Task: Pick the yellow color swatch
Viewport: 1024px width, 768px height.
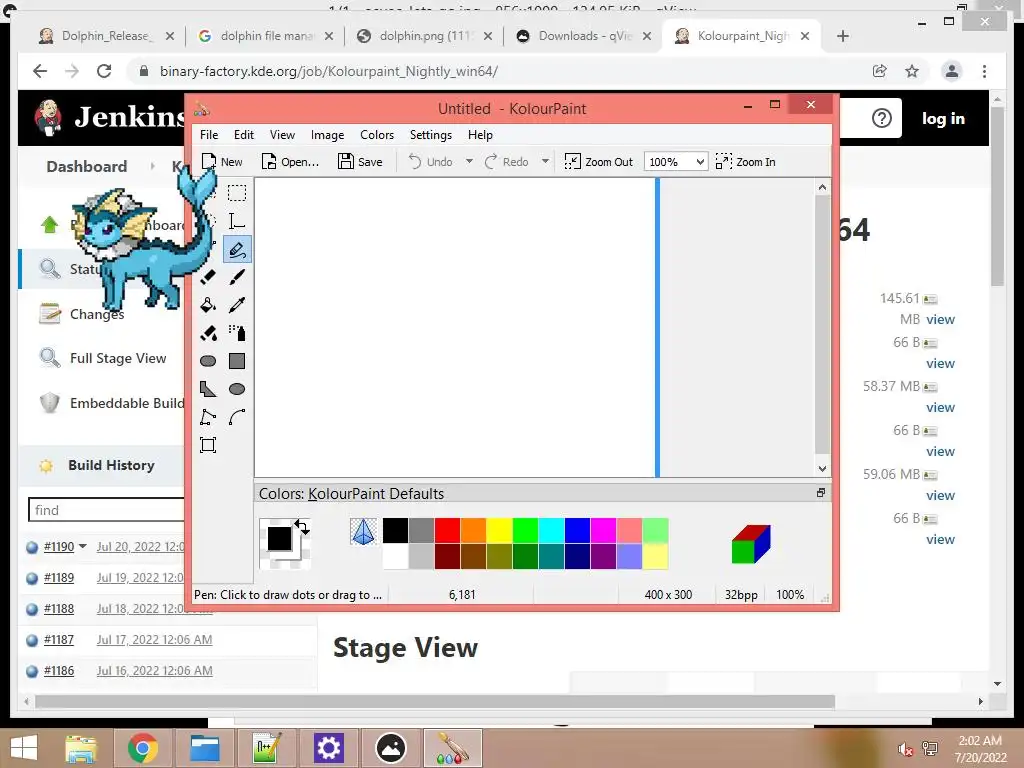Action: pyautogui.click(x=499, y=530)
